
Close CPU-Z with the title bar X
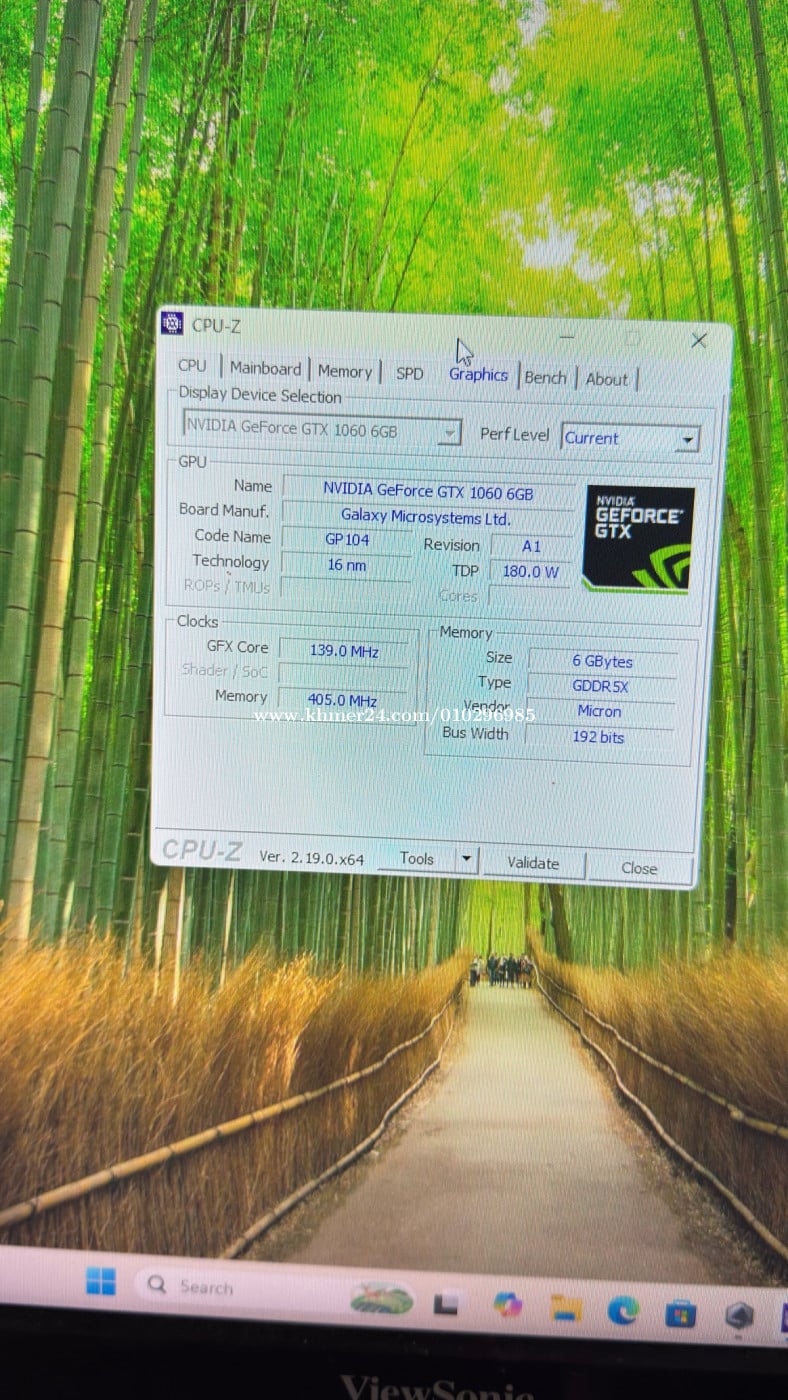click(x=699, y=340)
